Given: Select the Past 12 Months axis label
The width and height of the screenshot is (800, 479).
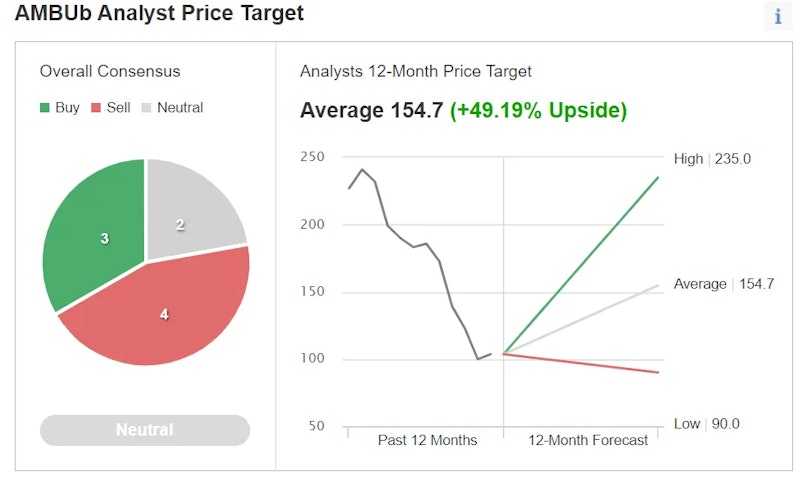Looking at the screenshot, I should pos(427,440).
